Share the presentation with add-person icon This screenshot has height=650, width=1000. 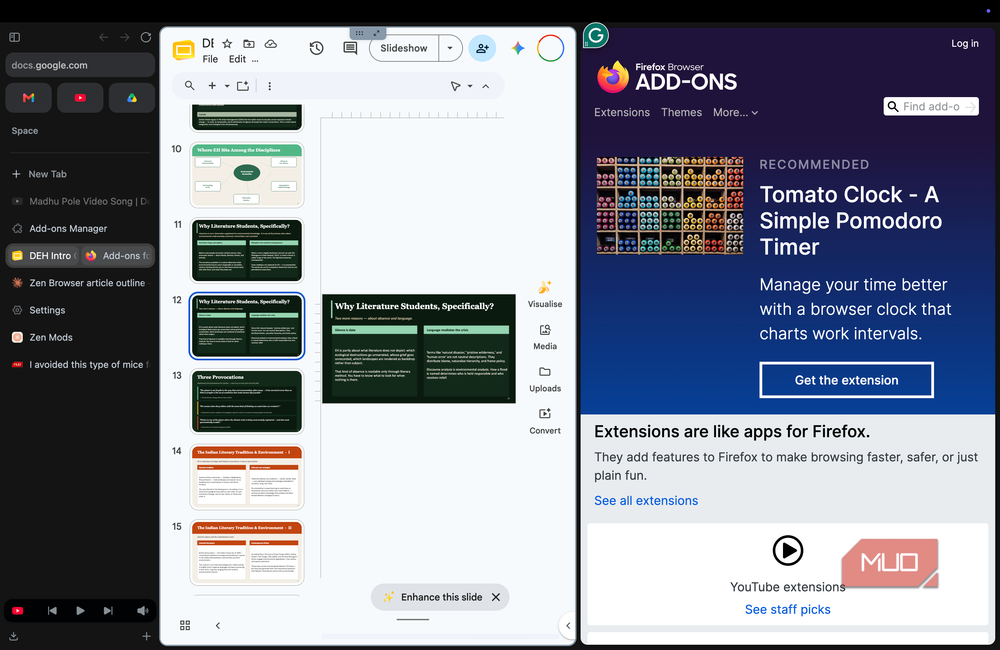pos(482,48)
